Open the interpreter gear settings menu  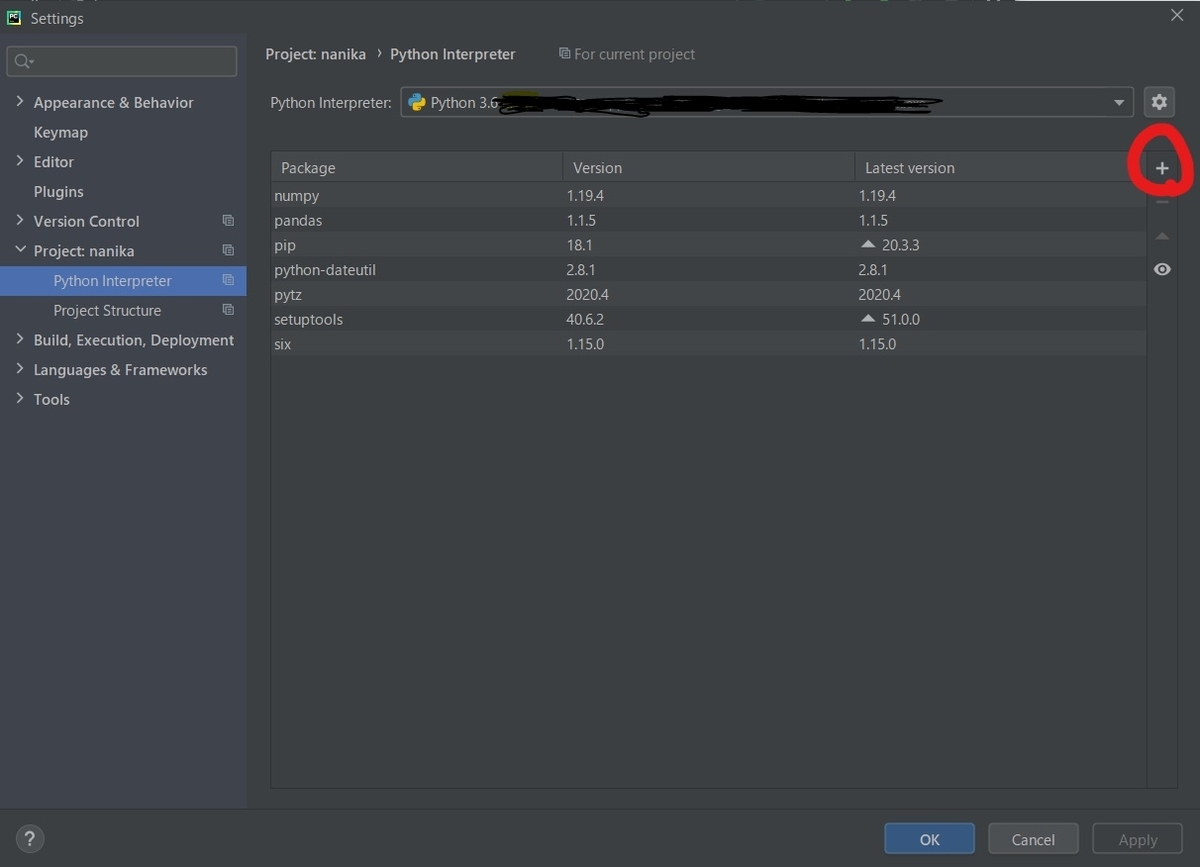(x=1159, y=102)
